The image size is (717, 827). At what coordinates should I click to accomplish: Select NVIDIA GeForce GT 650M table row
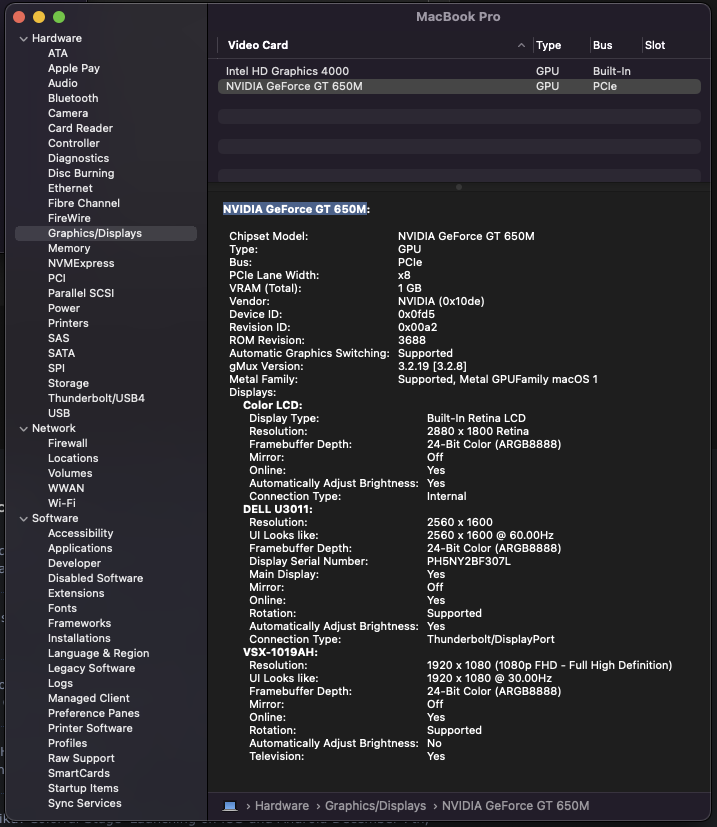[x=459, y=86]
